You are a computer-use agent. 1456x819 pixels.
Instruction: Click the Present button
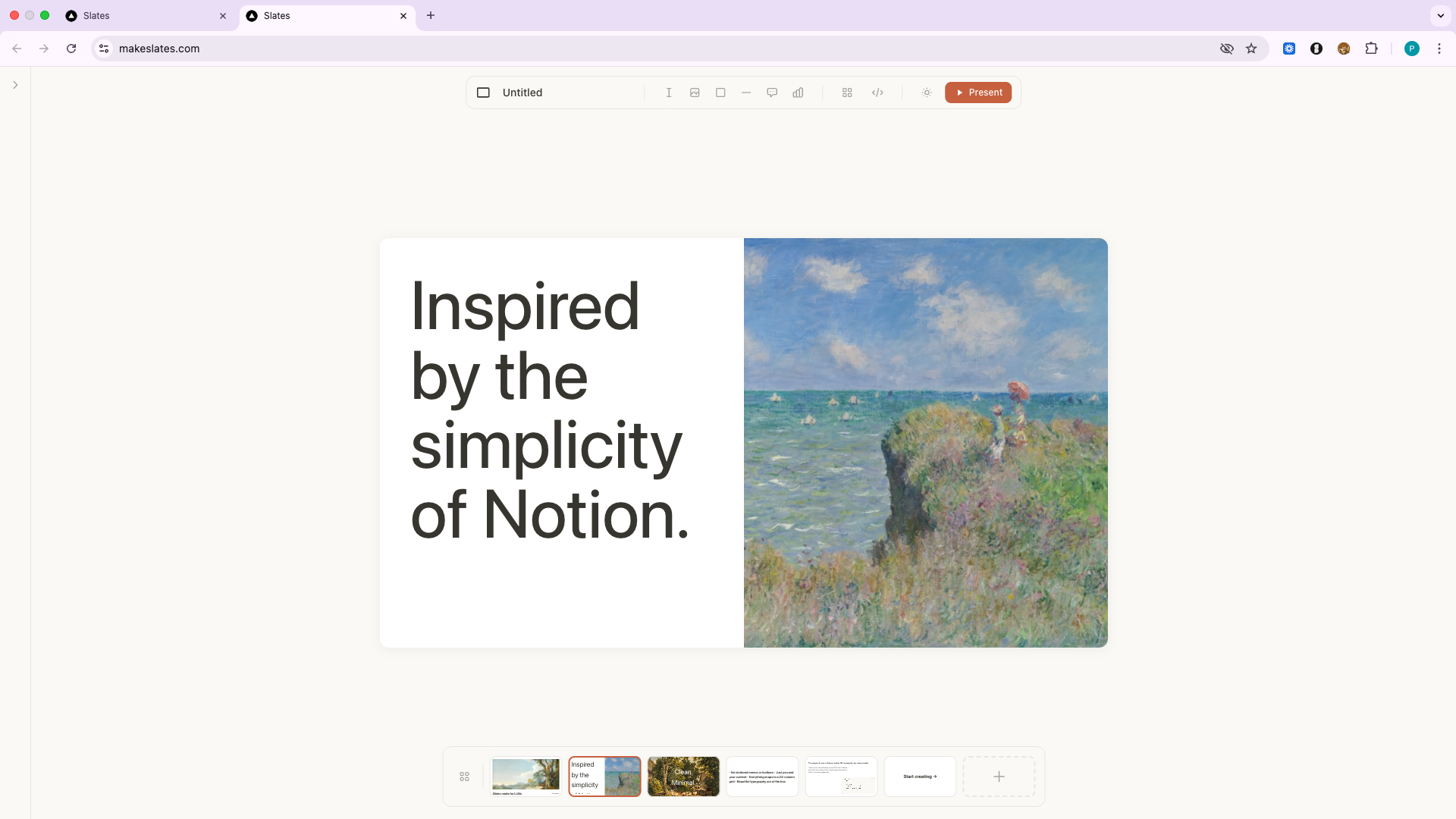[x=978, y=93]
